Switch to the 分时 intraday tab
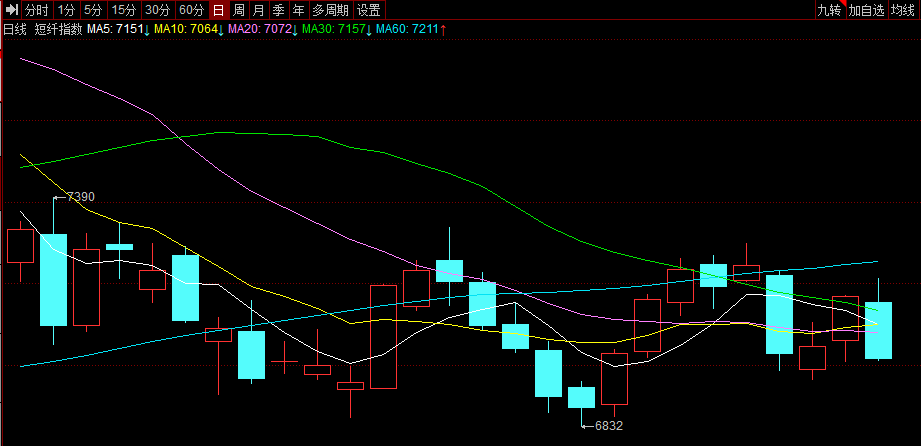921x446 pixels. pyautogui.click(x=37, y=9)
